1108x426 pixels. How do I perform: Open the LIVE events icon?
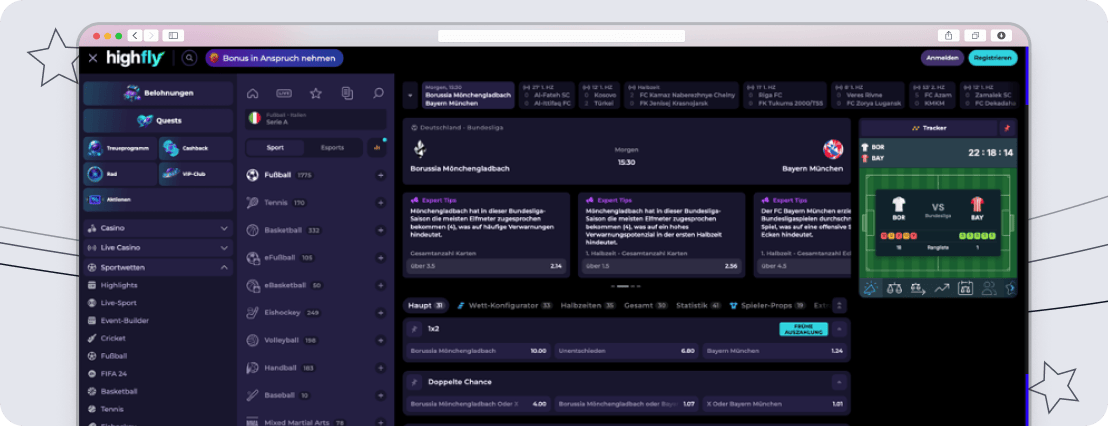(284, 93)
